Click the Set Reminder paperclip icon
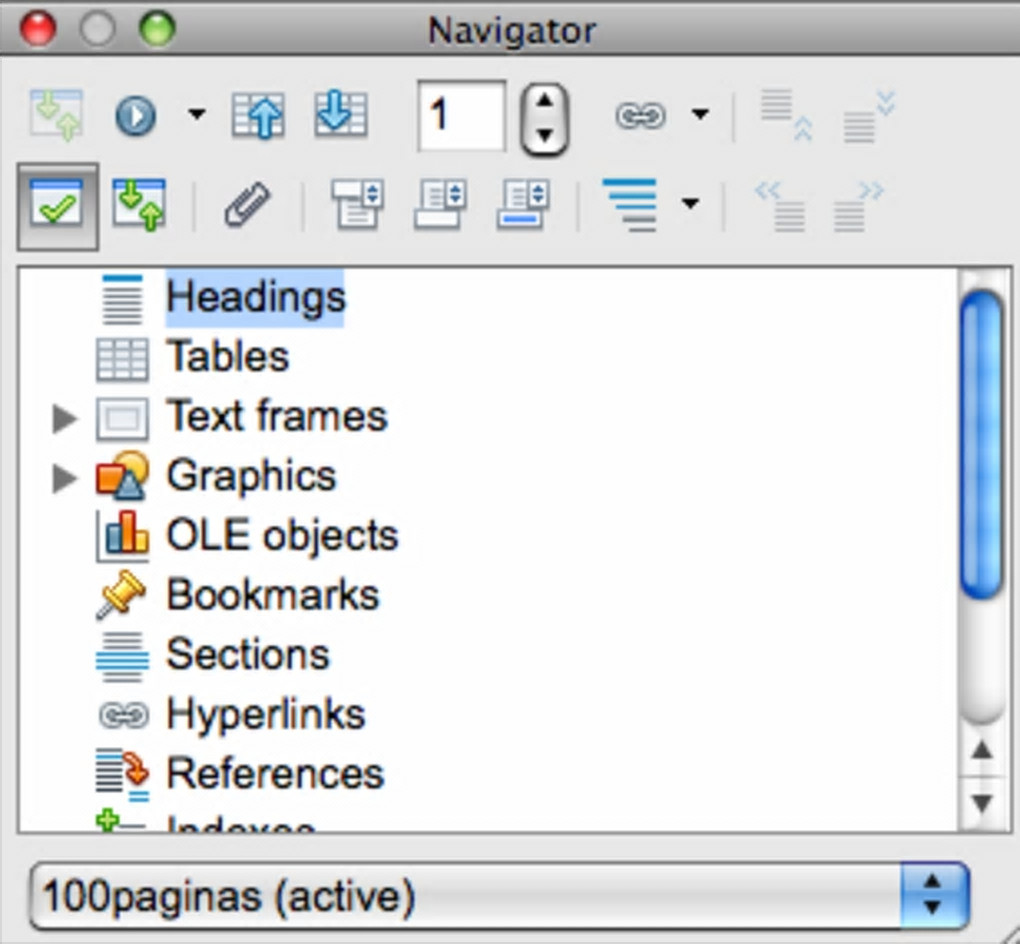Screen dimensions: 1020x944 (x=247, y=204)
